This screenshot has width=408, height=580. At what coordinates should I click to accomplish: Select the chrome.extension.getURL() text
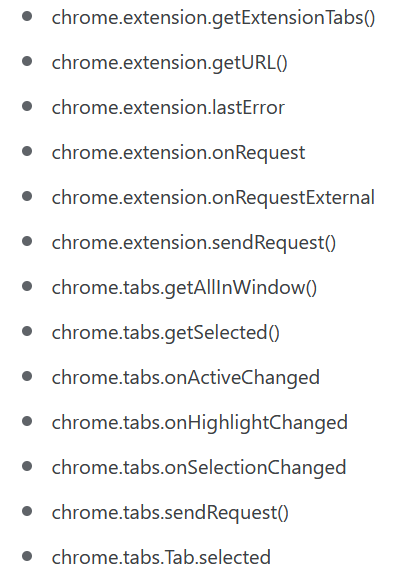pos(169,63)
